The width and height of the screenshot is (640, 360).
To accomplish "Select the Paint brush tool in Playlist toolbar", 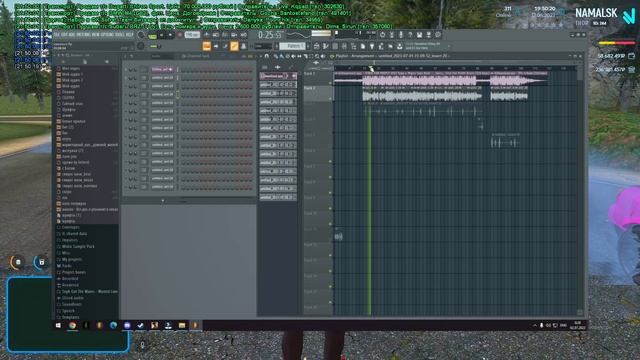I will (282, 56).
